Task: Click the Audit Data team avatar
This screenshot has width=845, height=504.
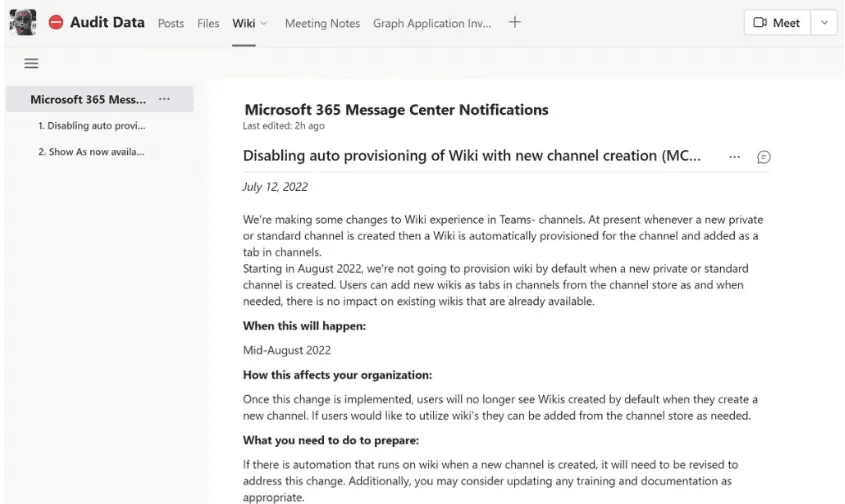Action: pos(22,22)
